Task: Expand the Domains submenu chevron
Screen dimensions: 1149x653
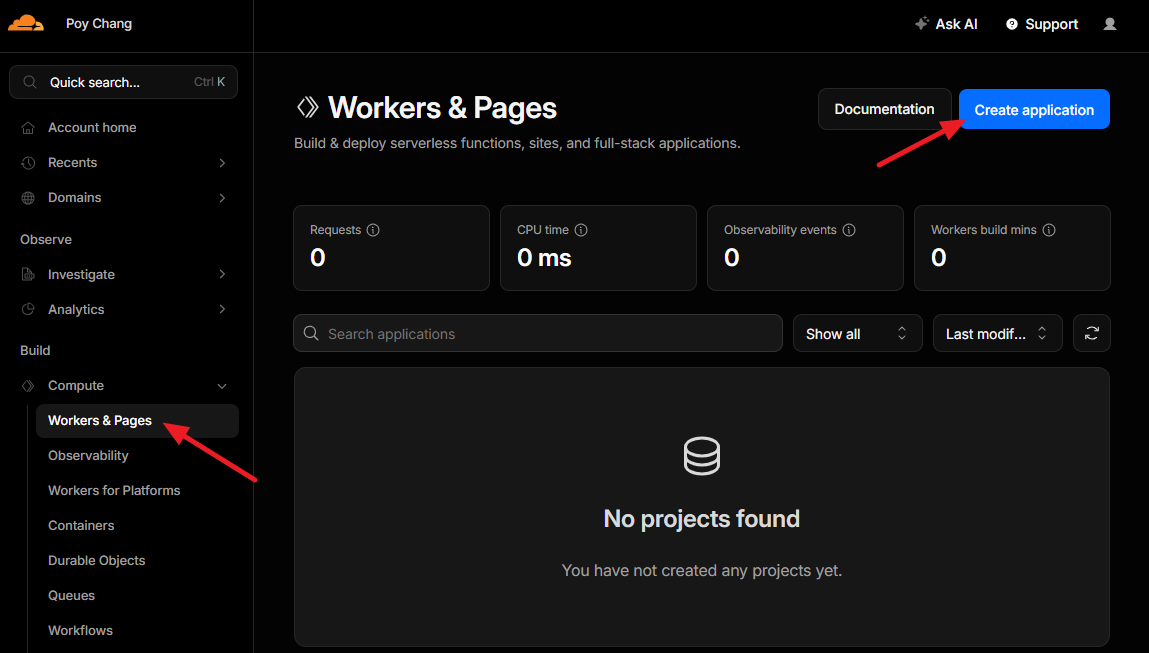Action: click(x=222, y=198)
